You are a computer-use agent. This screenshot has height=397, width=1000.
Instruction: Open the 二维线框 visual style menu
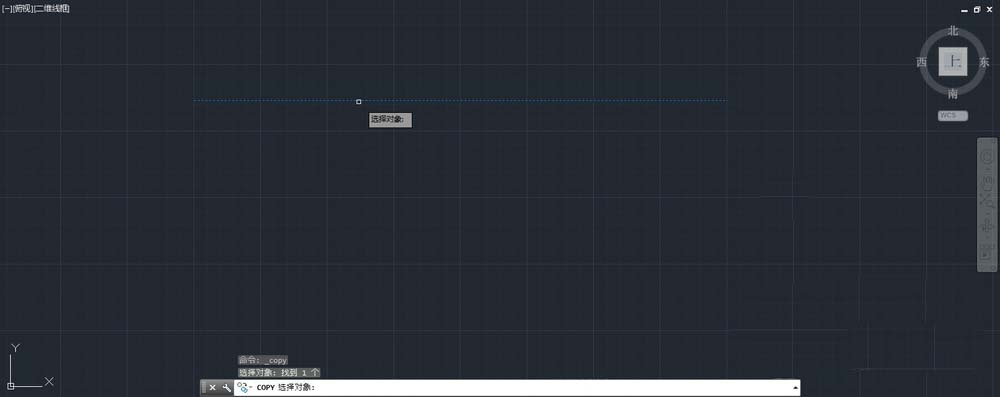[51, 8]
